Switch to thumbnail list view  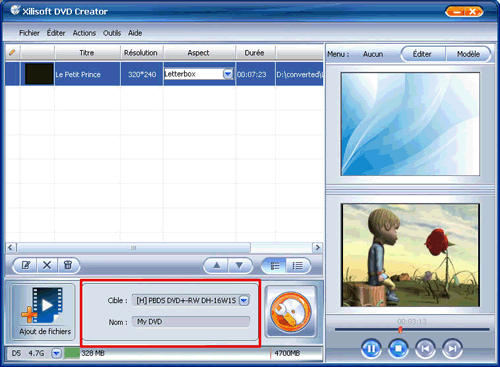point(275,266)
